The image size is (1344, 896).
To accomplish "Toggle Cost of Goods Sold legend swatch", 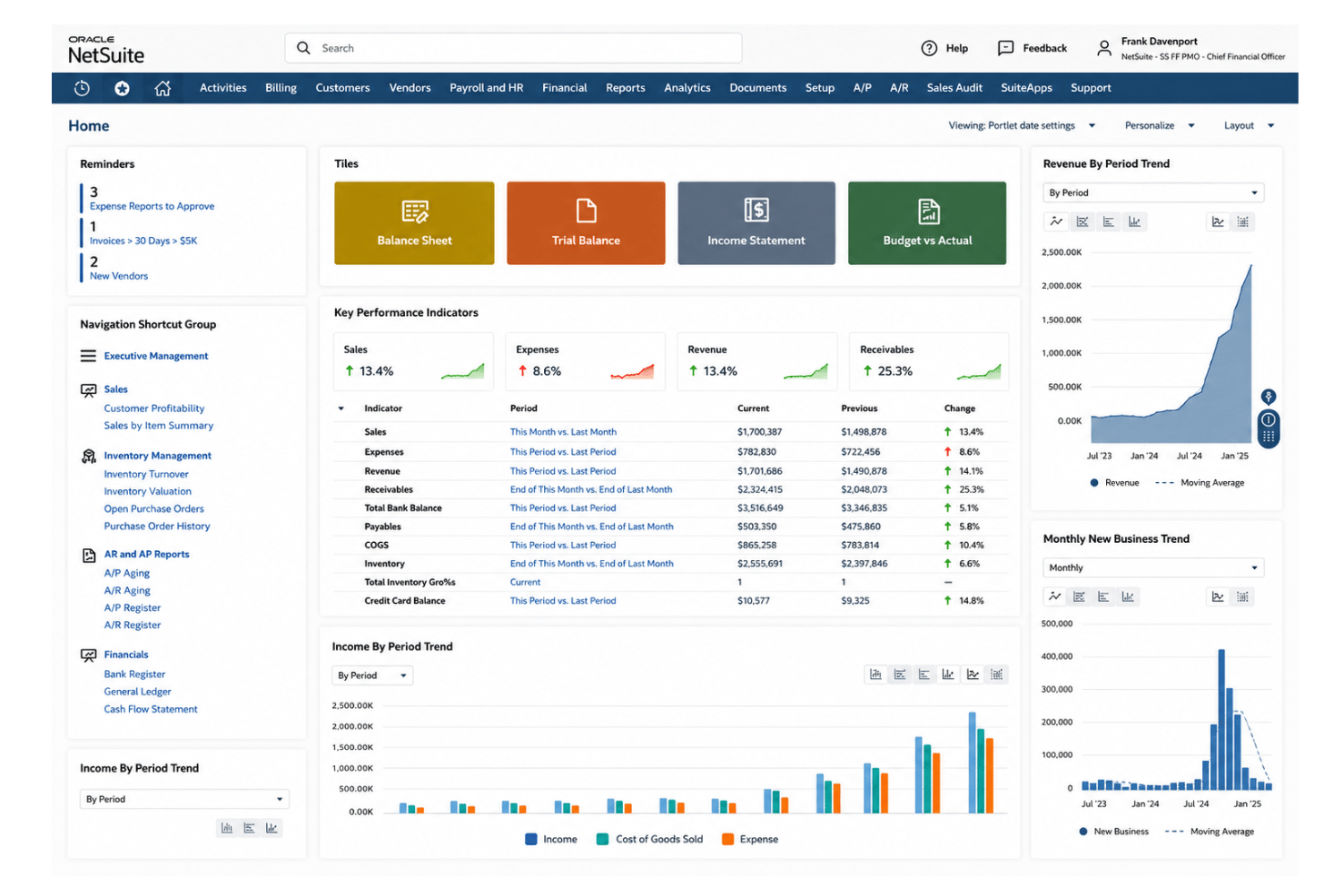I will coord(601,840).
